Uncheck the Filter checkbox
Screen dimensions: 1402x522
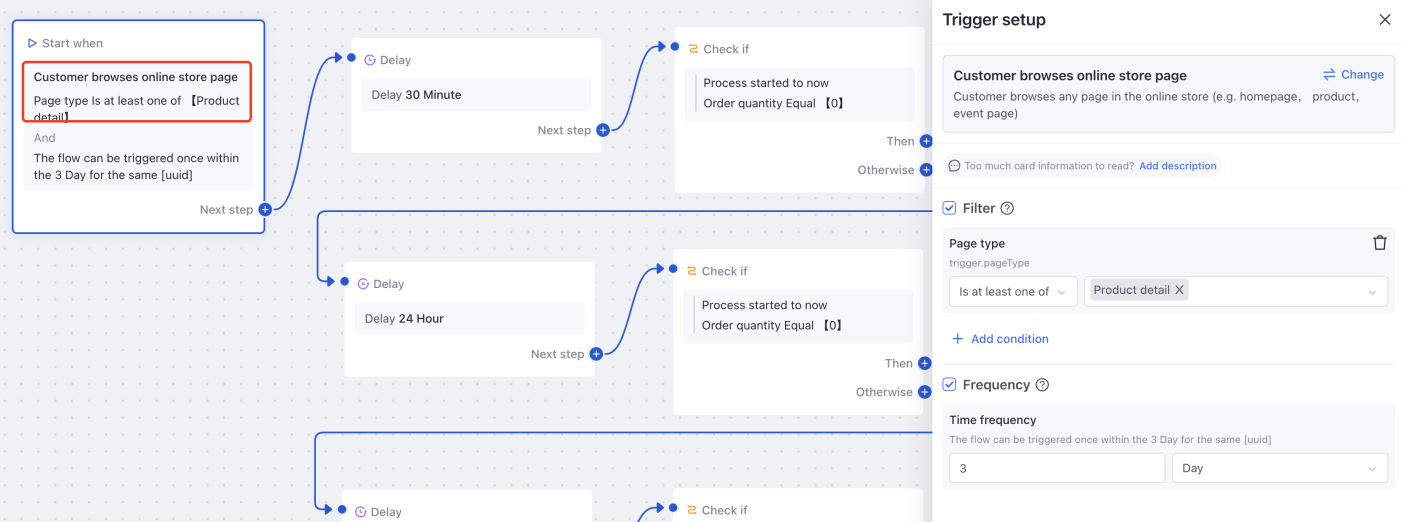(x=950, y=209)
